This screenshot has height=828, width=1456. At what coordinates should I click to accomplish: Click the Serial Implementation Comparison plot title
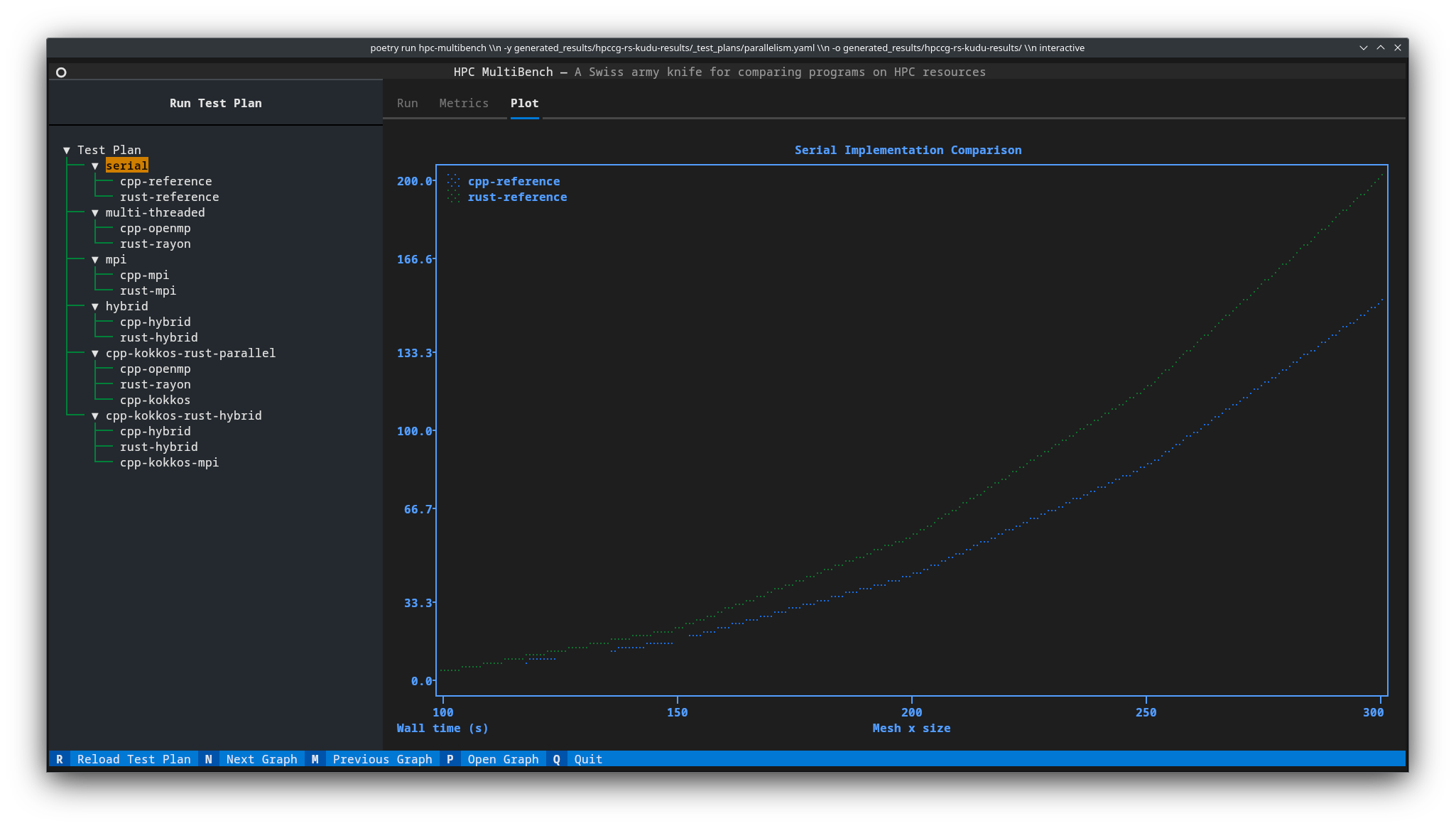click(x=908, y=151)
